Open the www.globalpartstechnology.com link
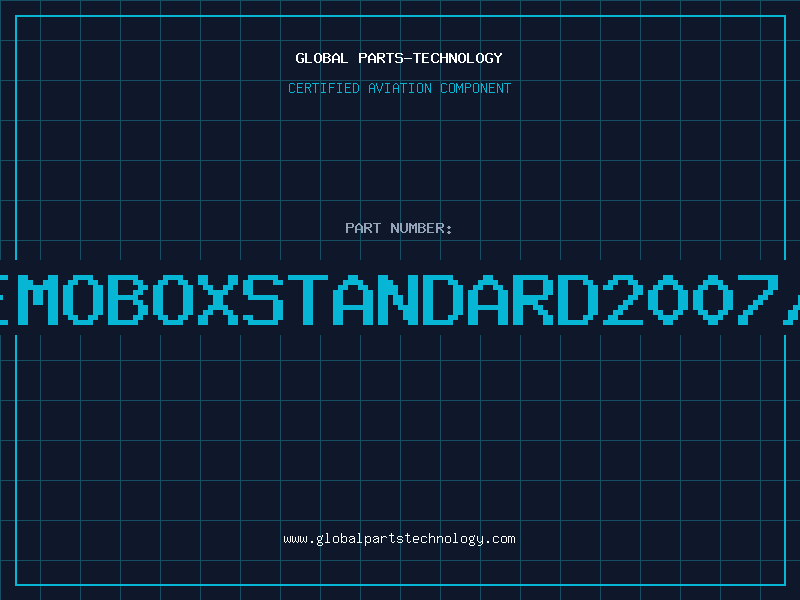The width and height of the screenshot is (800, 600). 399,539
